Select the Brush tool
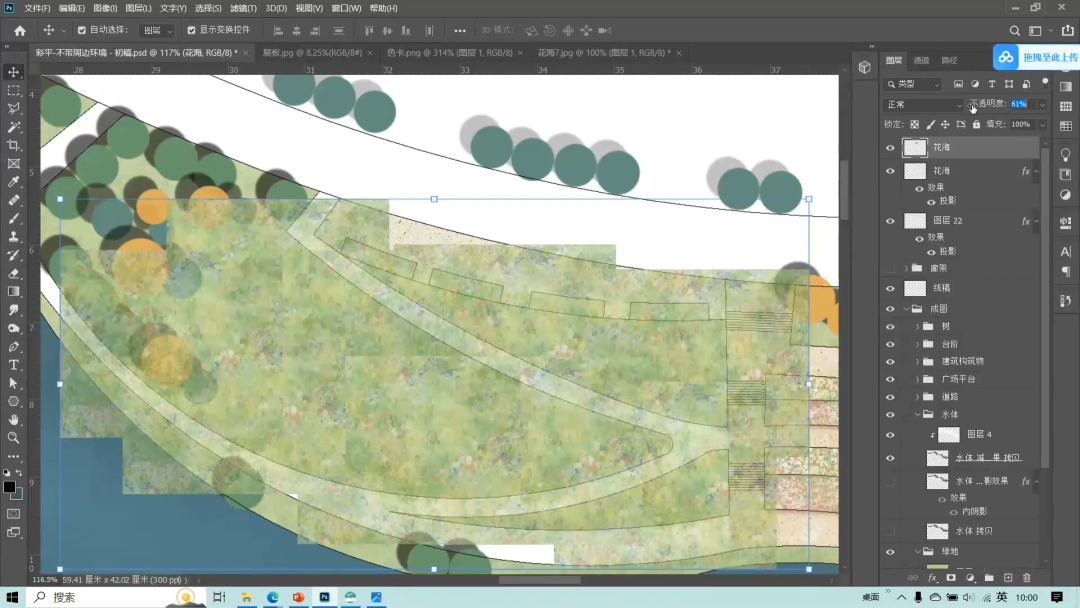1080x608 pixels. pyautogui.click(x=13, y=218)
